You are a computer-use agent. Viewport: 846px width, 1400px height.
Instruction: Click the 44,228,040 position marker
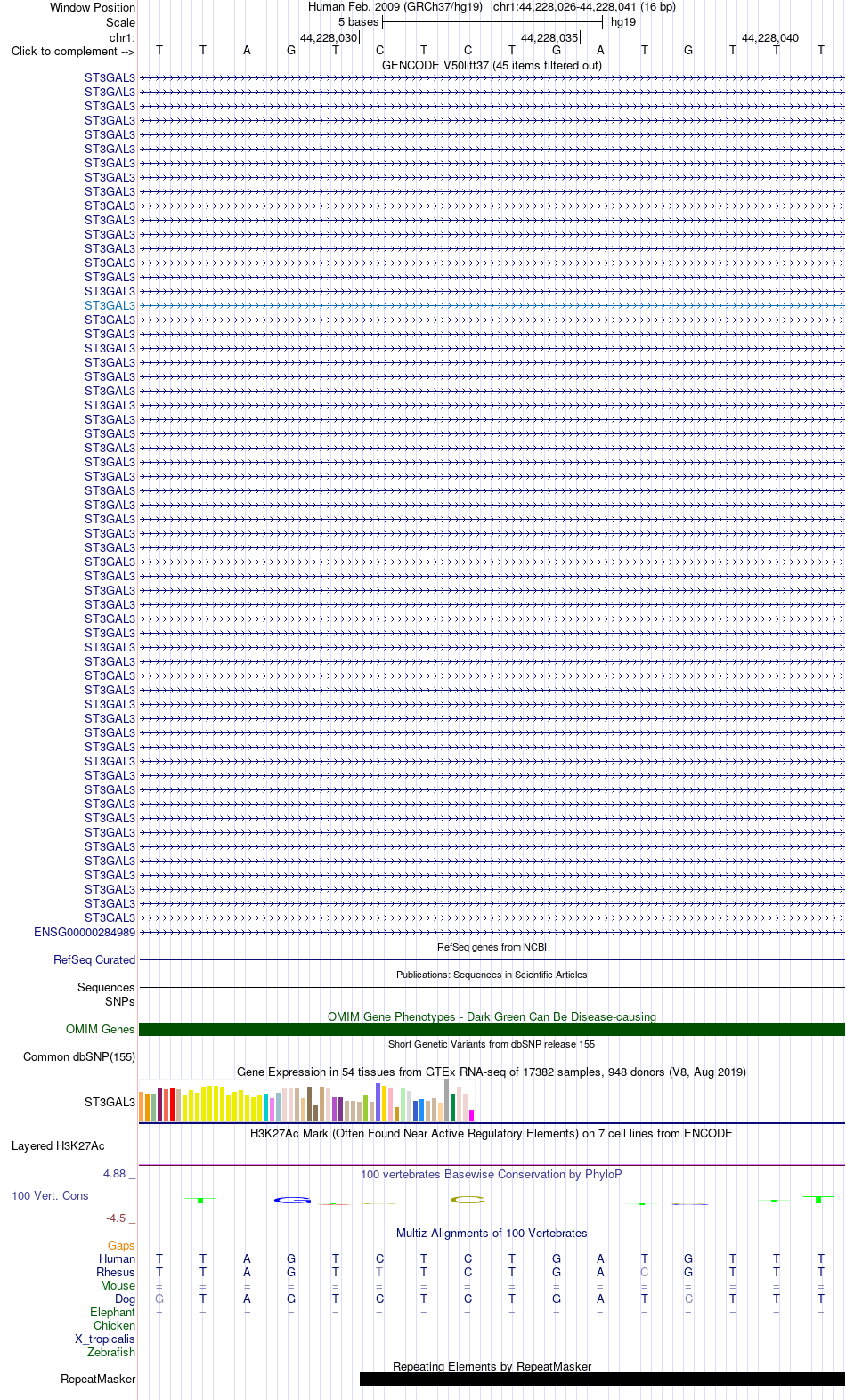coord(770,37)
